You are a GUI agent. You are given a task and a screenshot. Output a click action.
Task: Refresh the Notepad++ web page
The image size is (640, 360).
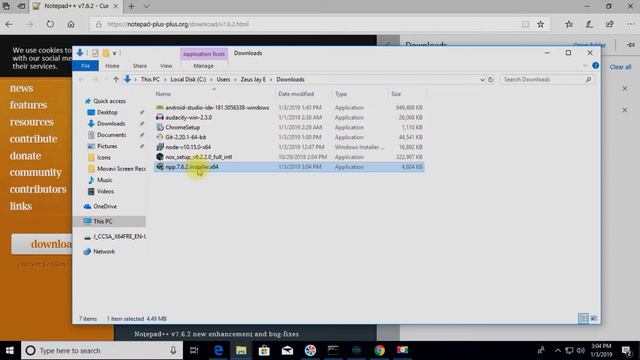point(50,24)
